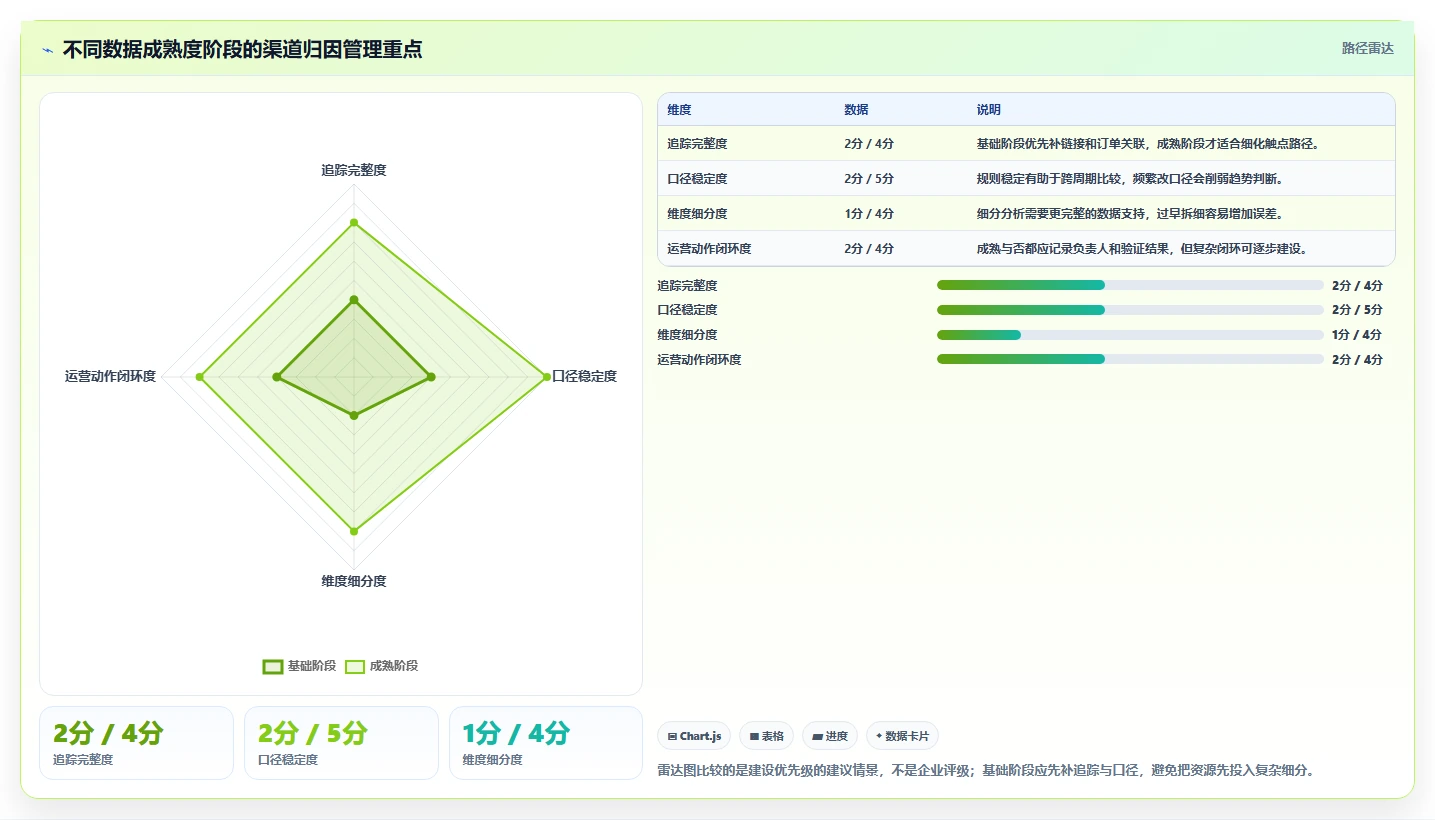Click the description starting 规则稳定有助于

tap(1129, 179)
